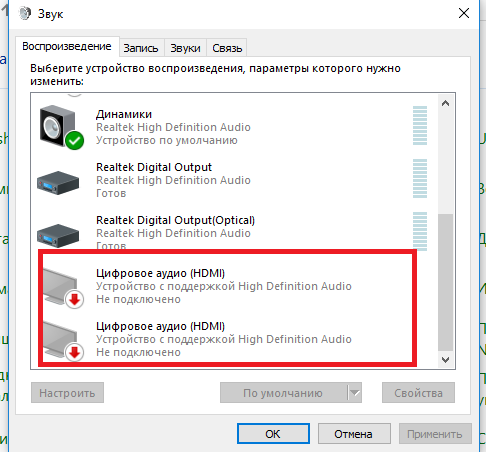Click the Realtek Digital Output(Optical) device icon
The width and height of the screenshot is (486, 452).
pos(58,235)
